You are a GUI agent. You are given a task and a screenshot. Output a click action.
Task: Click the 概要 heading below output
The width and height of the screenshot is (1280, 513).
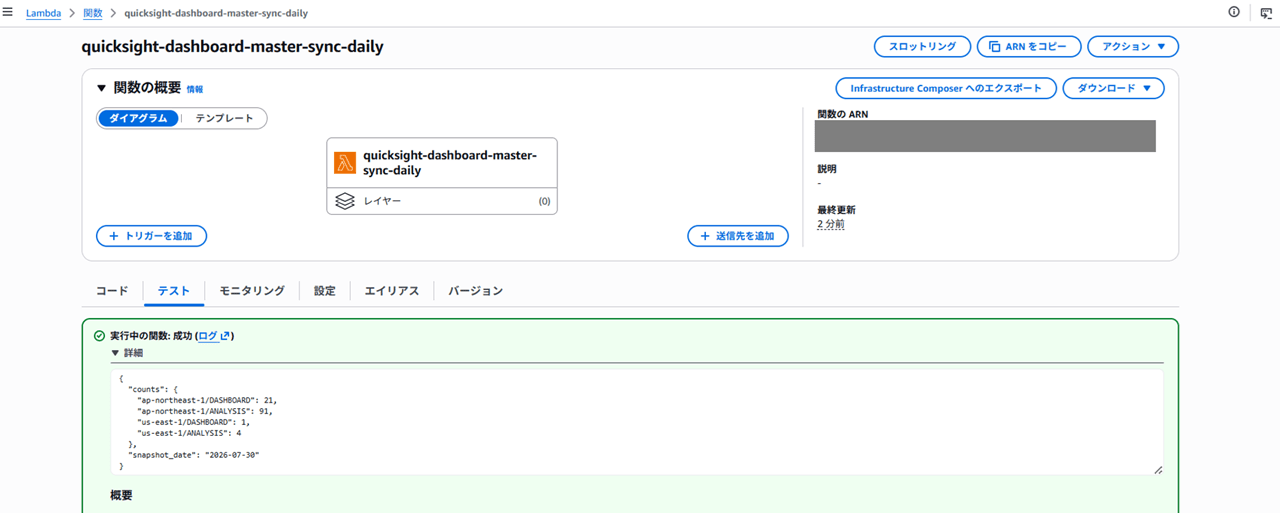pyautogui.click(x=121, y=496)
